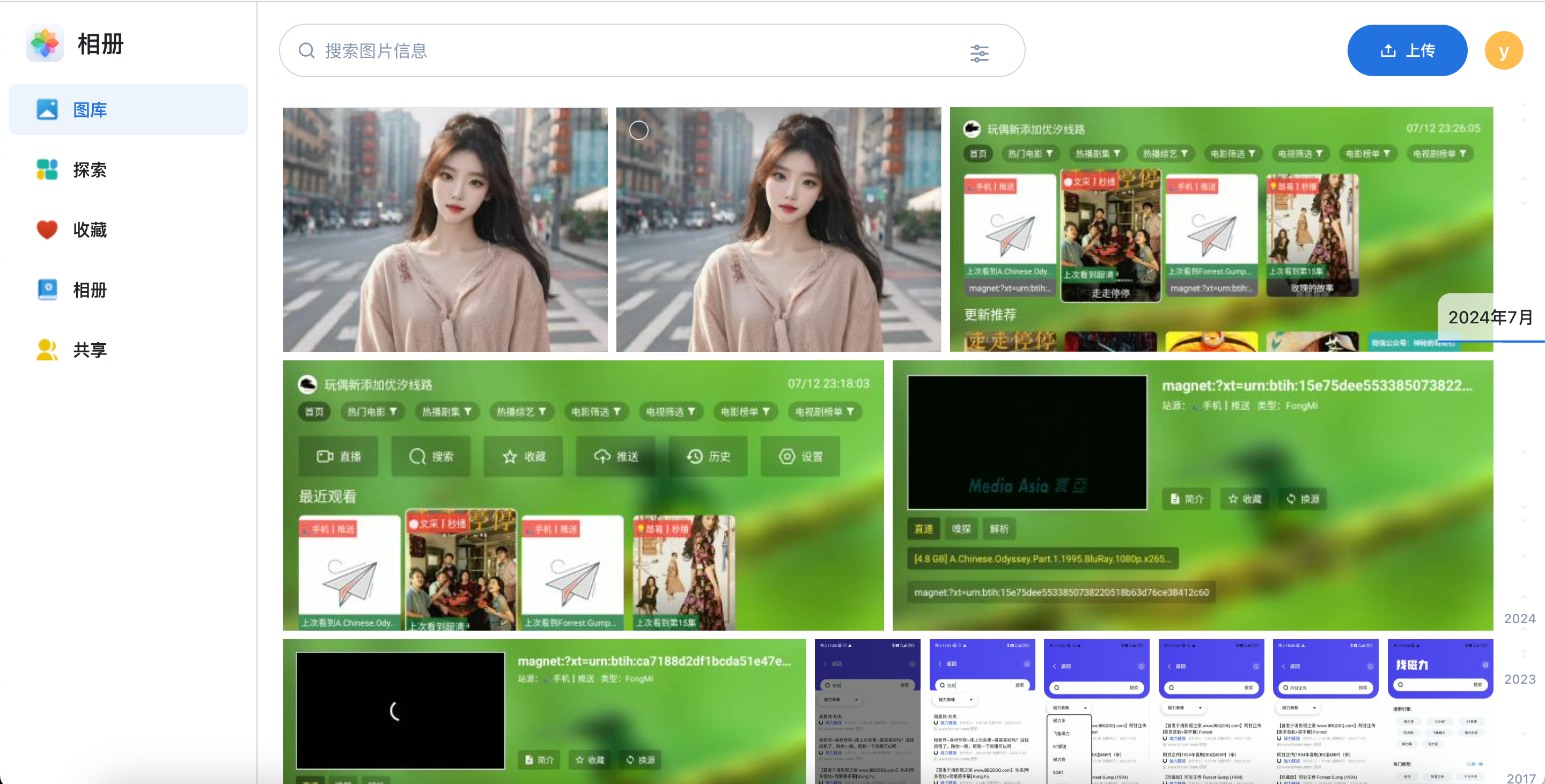Open the 收藏 favorites section
Image resolution: width=1545 pixels, height=784 pixels.
click(128, 230)
